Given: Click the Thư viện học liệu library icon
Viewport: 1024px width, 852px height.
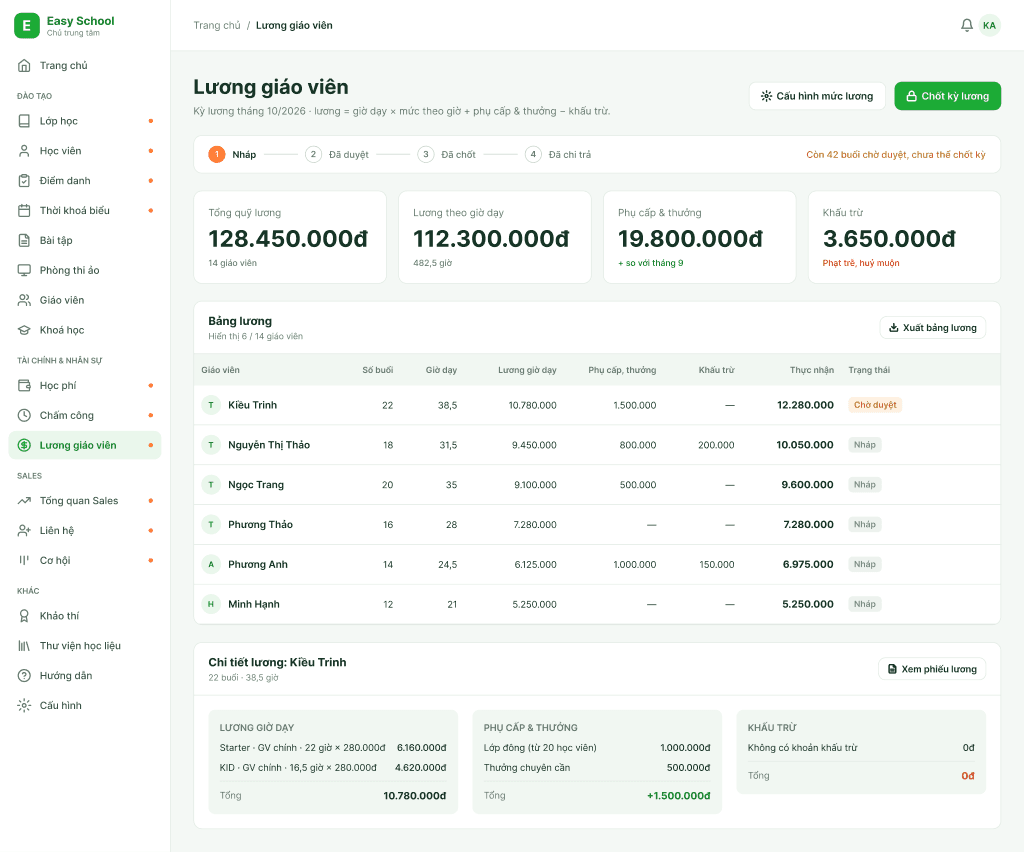Looking at the screenshot, I should [24, 646].
